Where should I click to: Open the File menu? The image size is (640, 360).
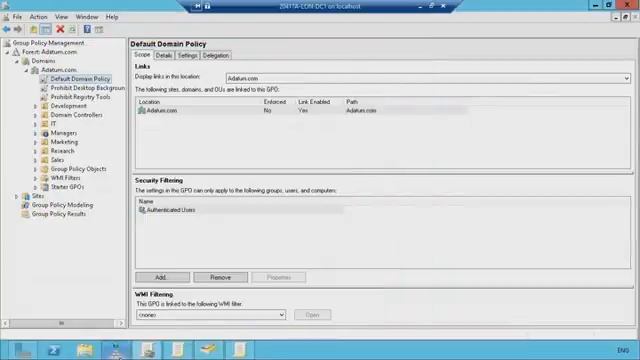click(17, 17)
